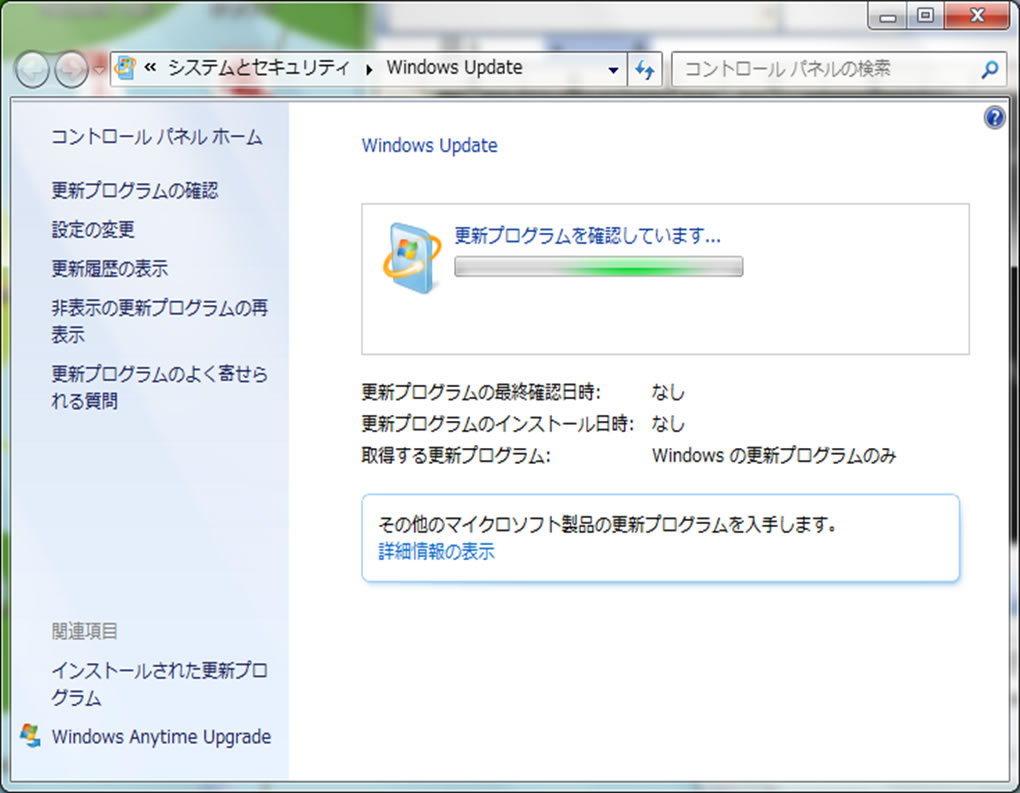The width and height of the screenshot is (1020, 793).
Task: Click the Windows の更新プログラムのみ value
Action: (x=774, y=455)
